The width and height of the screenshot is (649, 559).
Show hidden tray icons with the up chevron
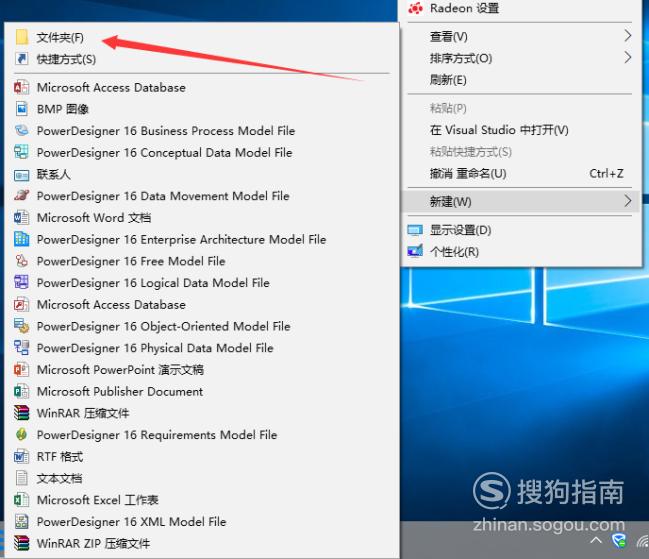[x=596, y=540]
